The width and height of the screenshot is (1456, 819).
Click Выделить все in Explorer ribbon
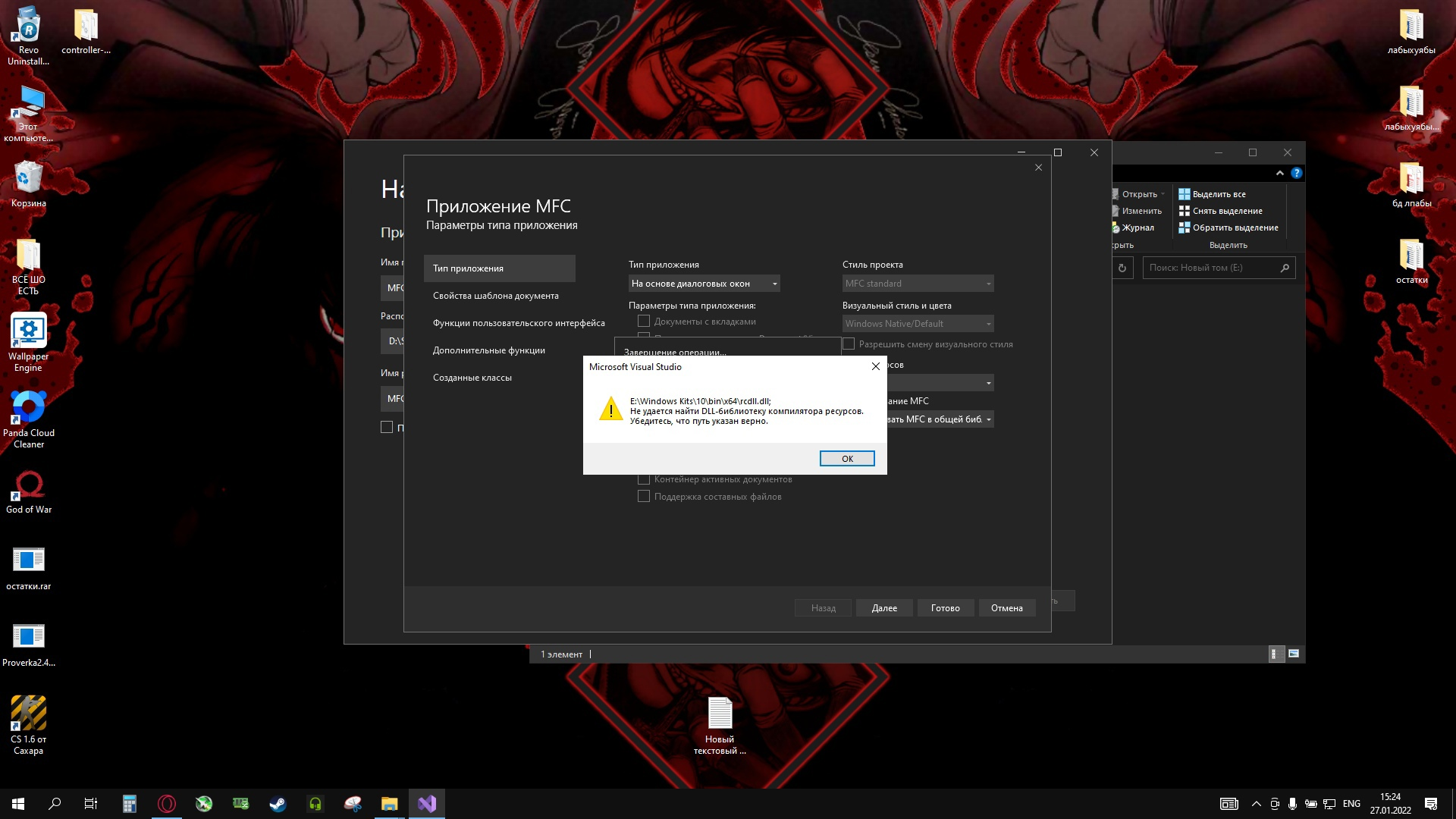point(1212,194)
